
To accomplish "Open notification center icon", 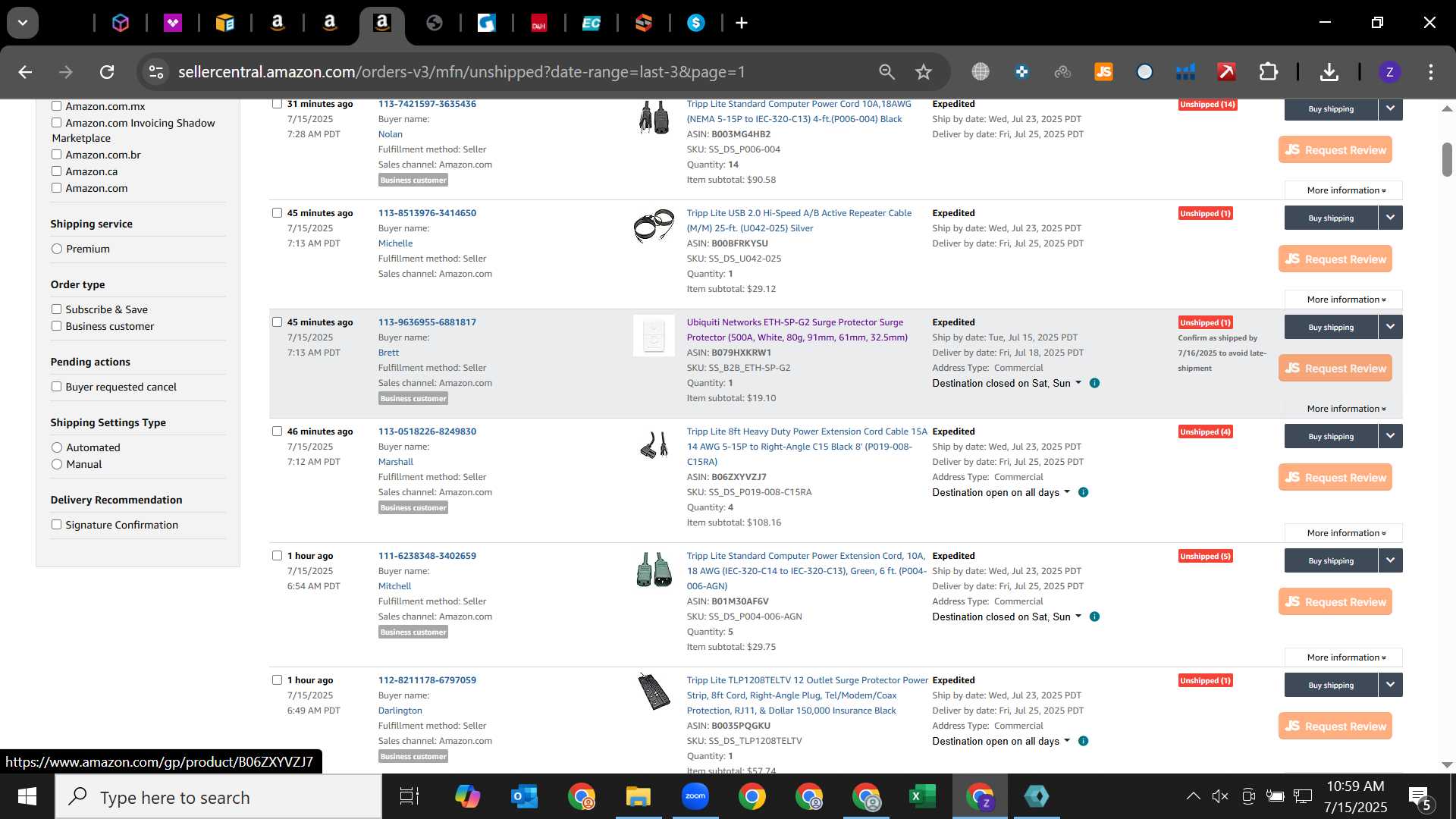I will tap(1420, 797).
